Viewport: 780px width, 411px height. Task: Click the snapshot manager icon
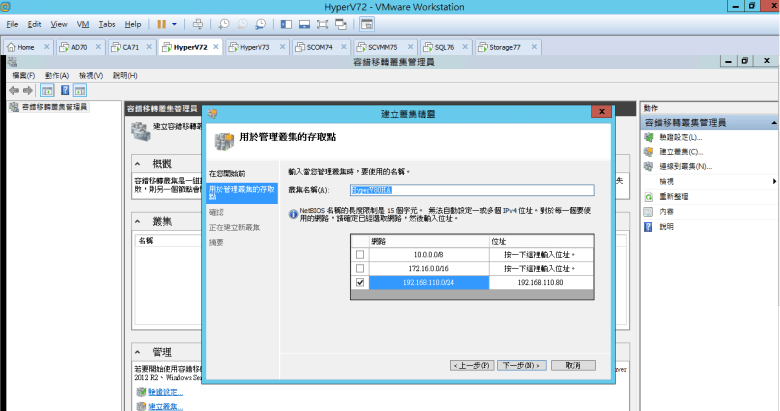click(260, 23)
